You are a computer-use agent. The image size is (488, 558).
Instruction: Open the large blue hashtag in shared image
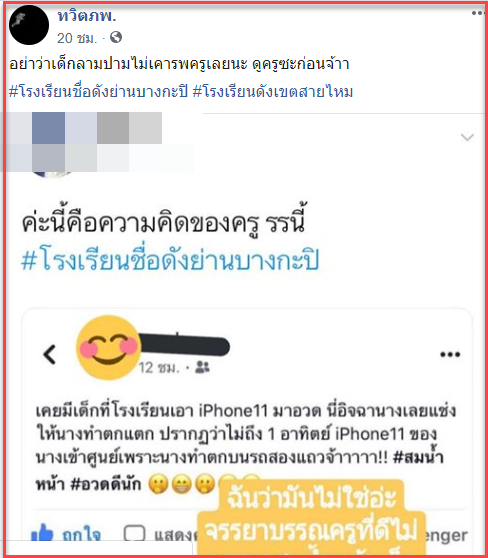(x=170, y=260)
